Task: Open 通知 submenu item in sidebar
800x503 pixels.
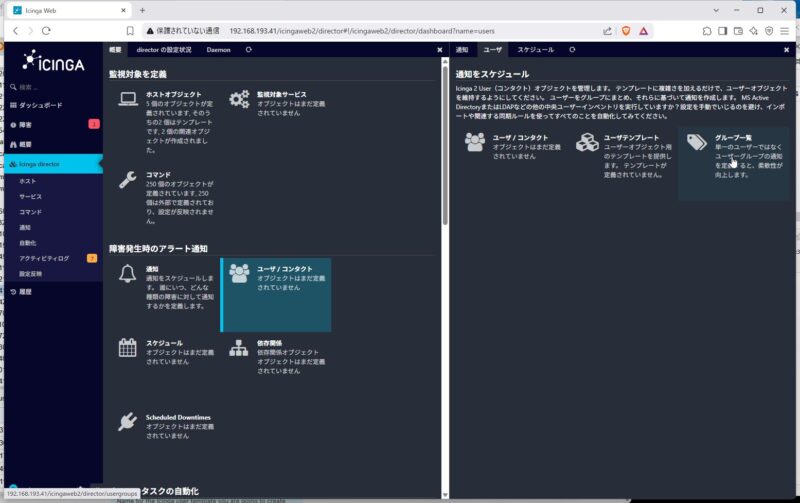Action: 25,228
